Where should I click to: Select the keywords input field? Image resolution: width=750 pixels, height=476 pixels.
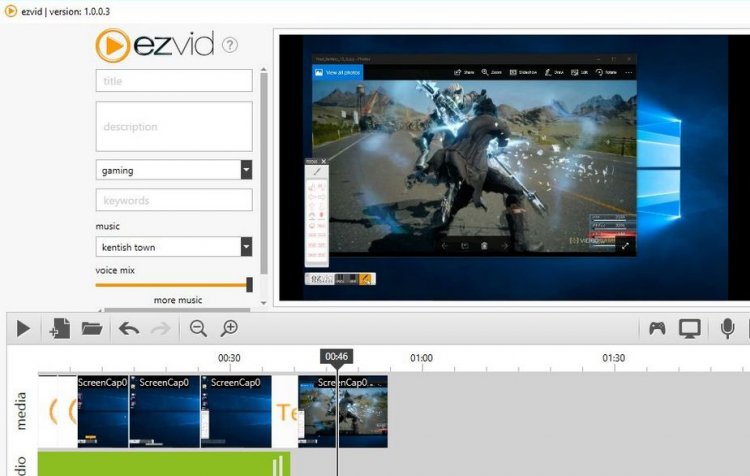click(x=174, y=200)
